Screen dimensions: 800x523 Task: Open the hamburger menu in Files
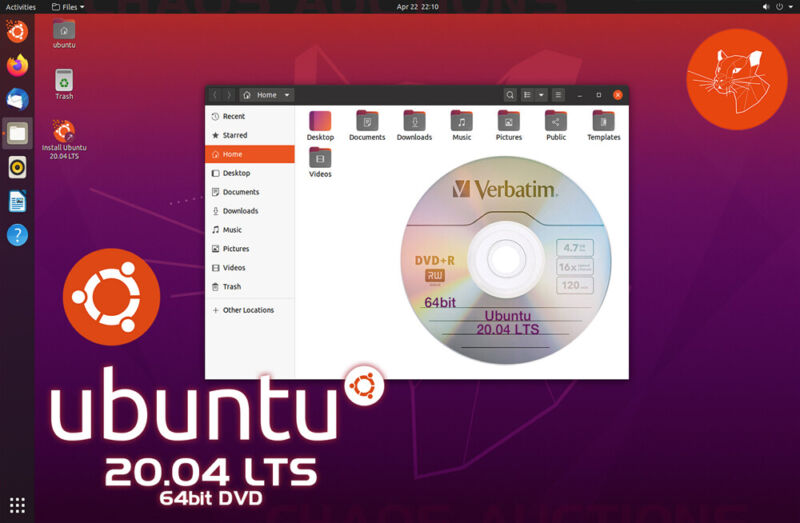click(558, 95)
